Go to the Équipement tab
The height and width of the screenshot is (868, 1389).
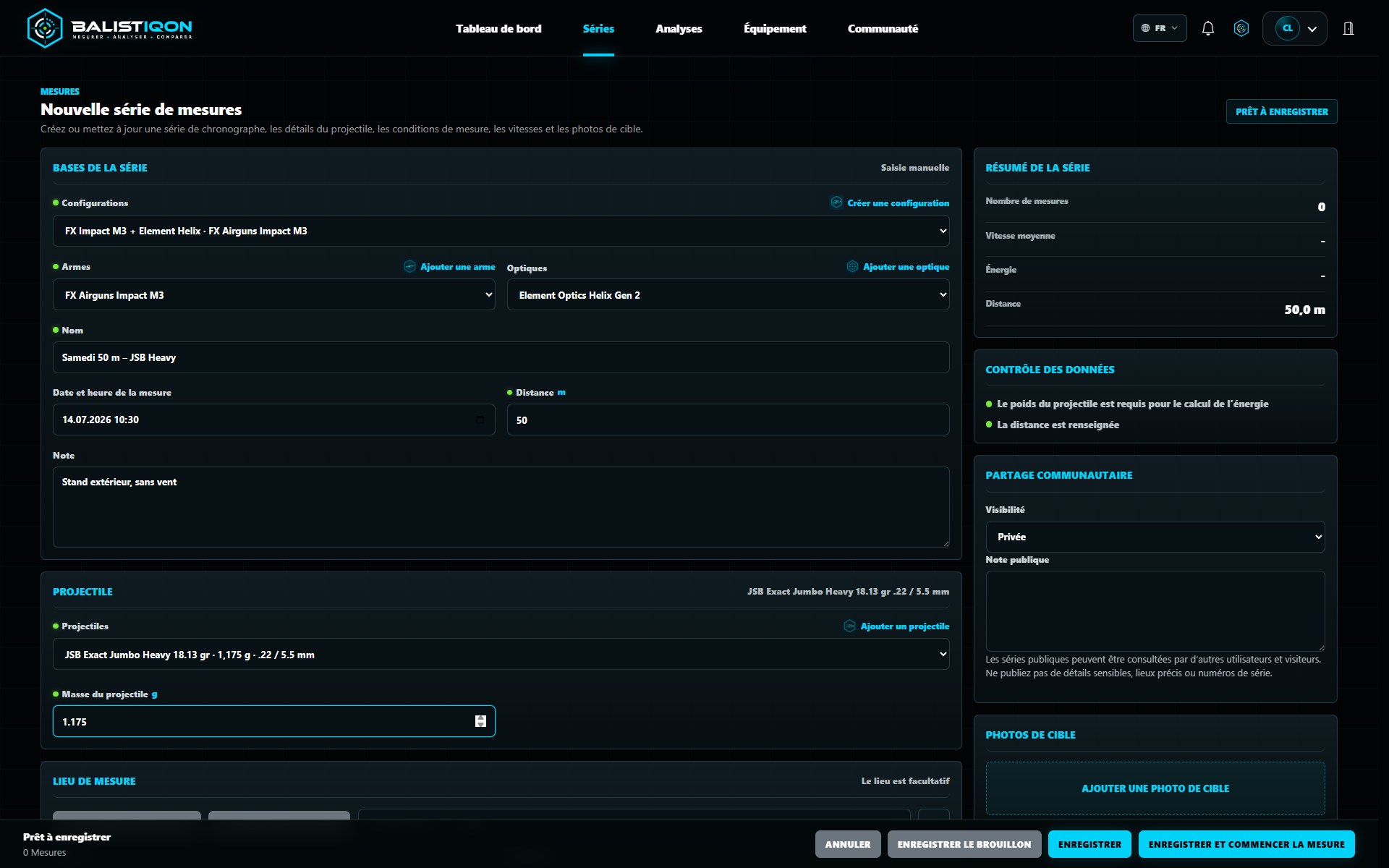click(x=775, y=28)
